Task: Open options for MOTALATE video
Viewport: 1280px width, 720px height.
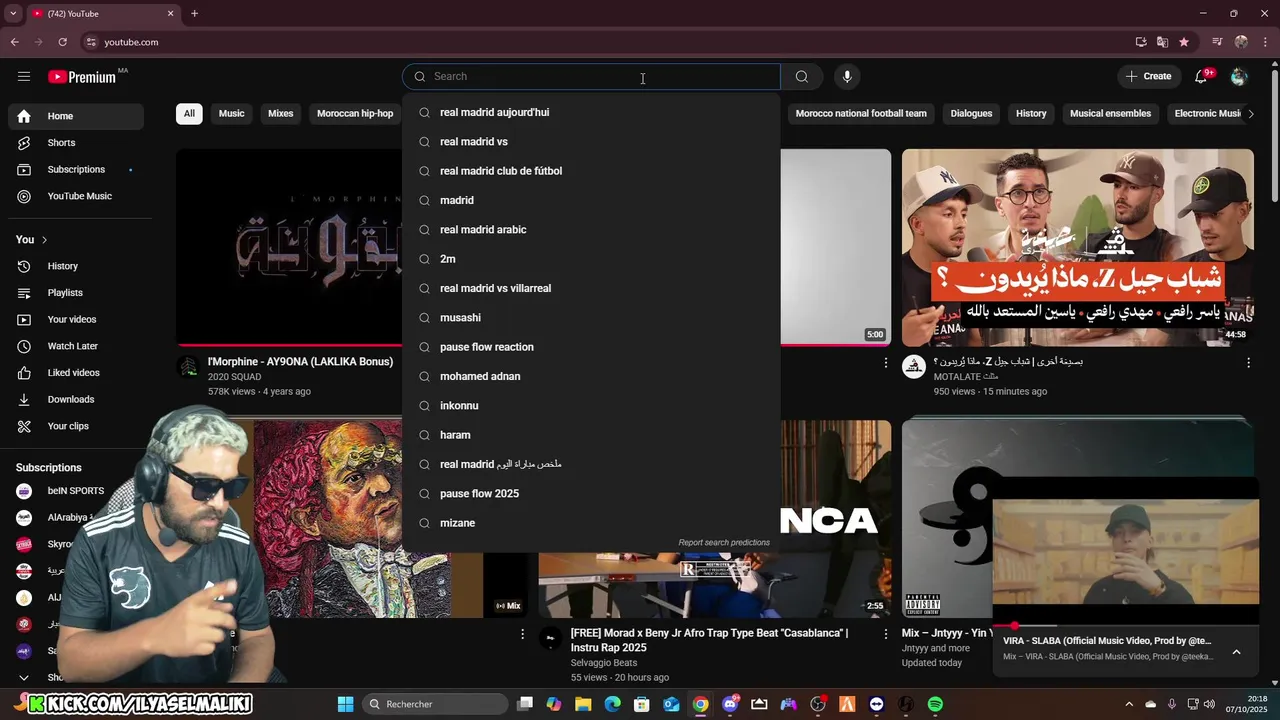Action: point(1248,363)
